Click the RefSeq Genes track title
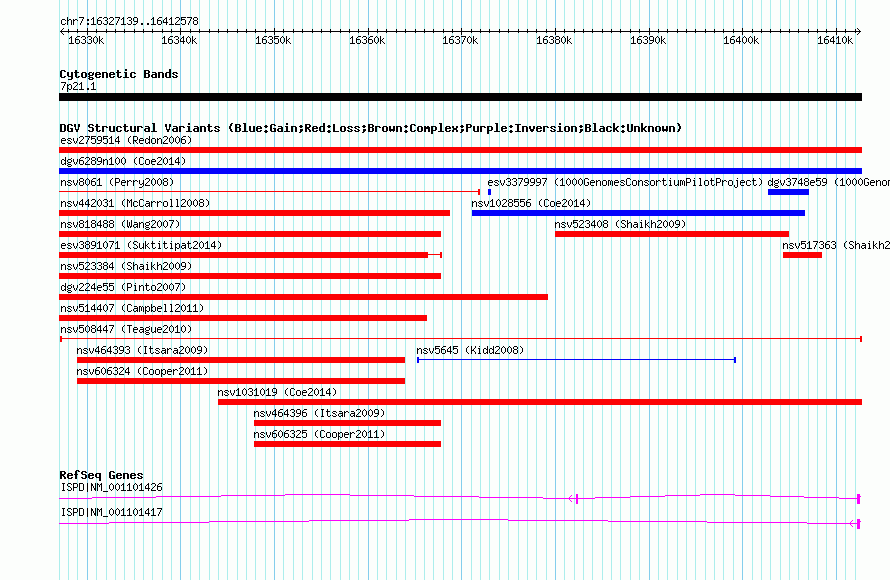 [102, 475]
